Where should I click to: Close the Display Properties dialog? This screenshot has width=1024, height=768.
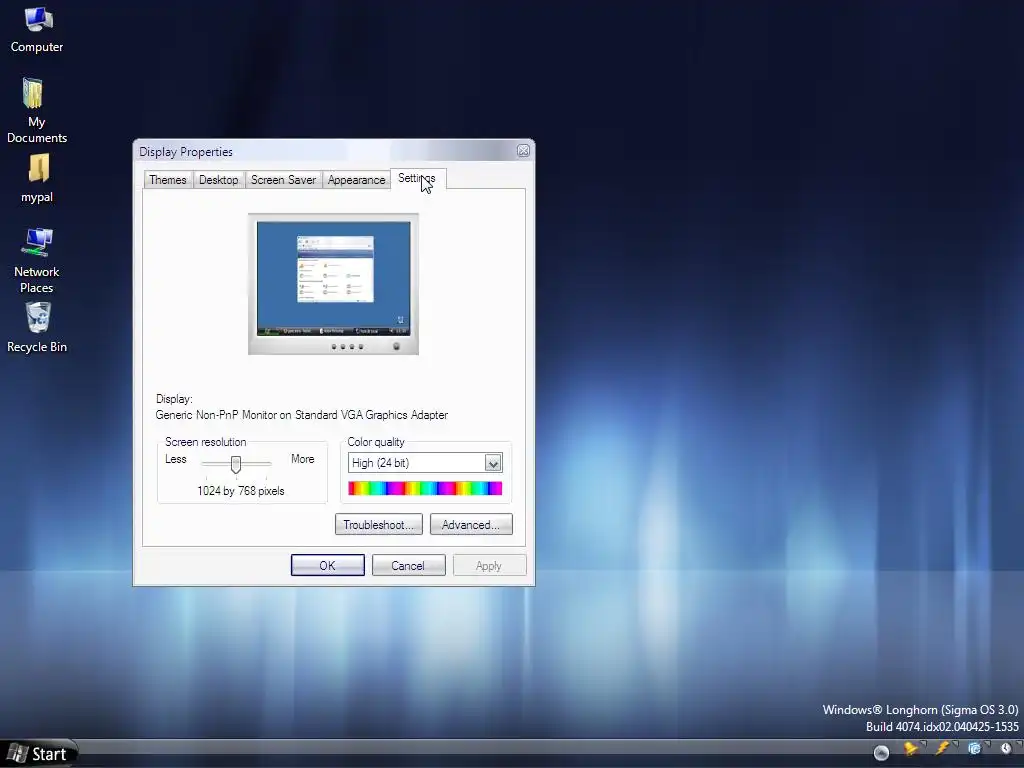tap(523, 151)
